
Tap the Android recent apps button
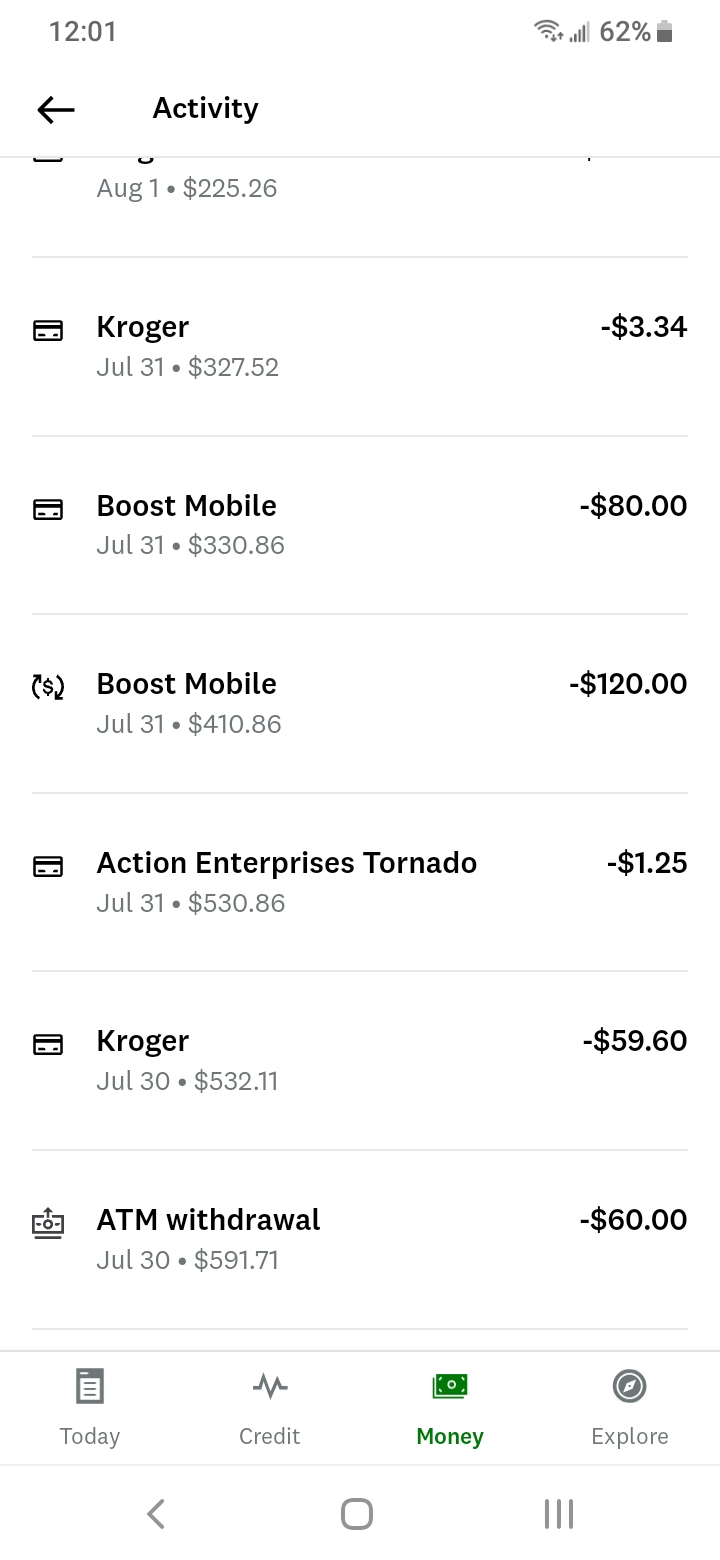[558, 1514]
